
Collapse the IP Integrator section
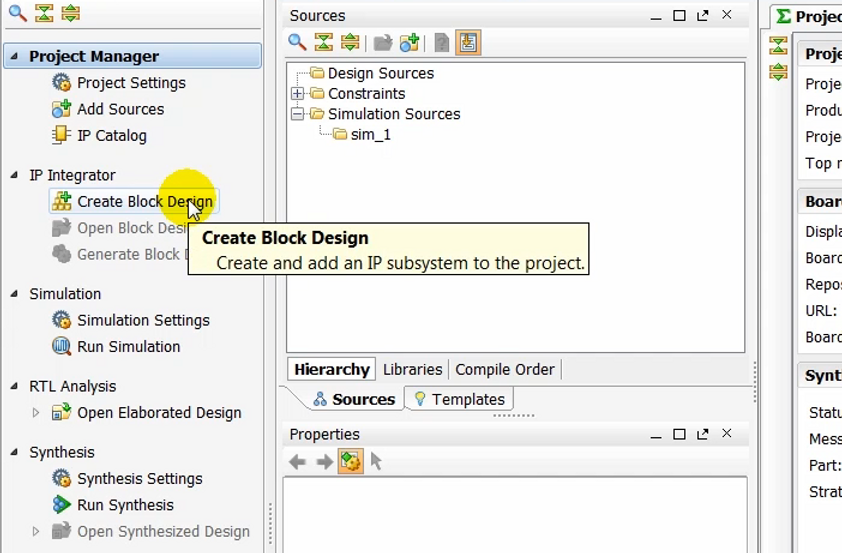tap(14, 175)
